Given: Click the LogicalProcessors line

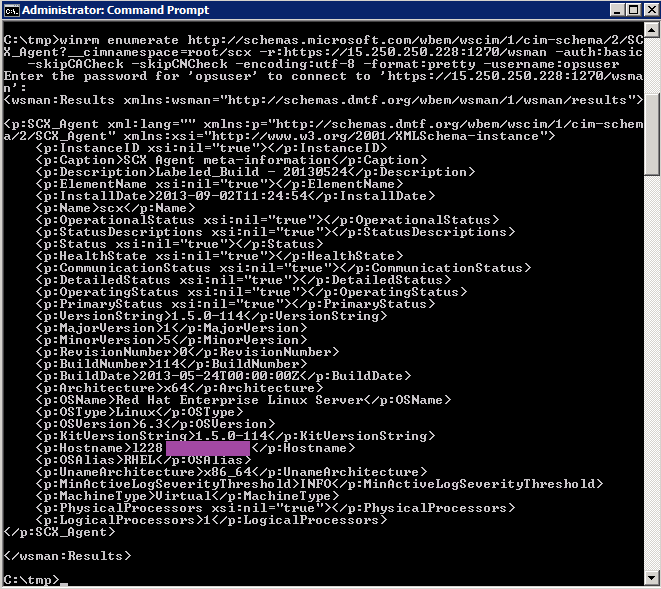Looking at the screenshot, I should click(x=211, y=520).
